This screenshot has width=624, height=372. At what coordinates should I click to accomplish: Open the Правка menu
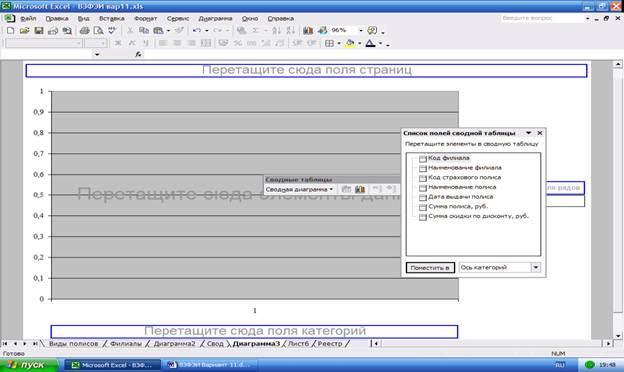[x=57, y=18]
